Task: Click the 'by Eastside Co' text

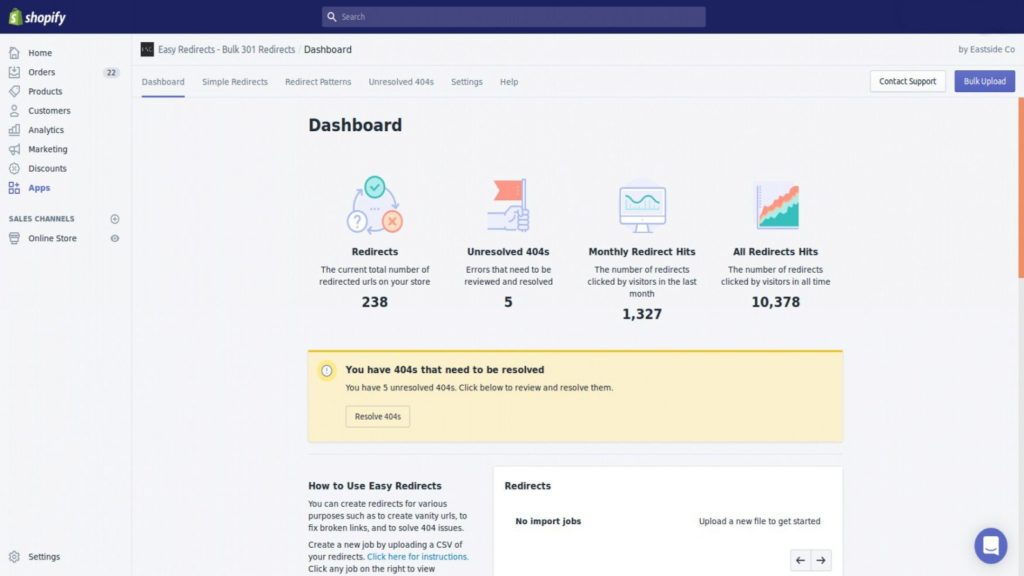Action: coord(986,49)
